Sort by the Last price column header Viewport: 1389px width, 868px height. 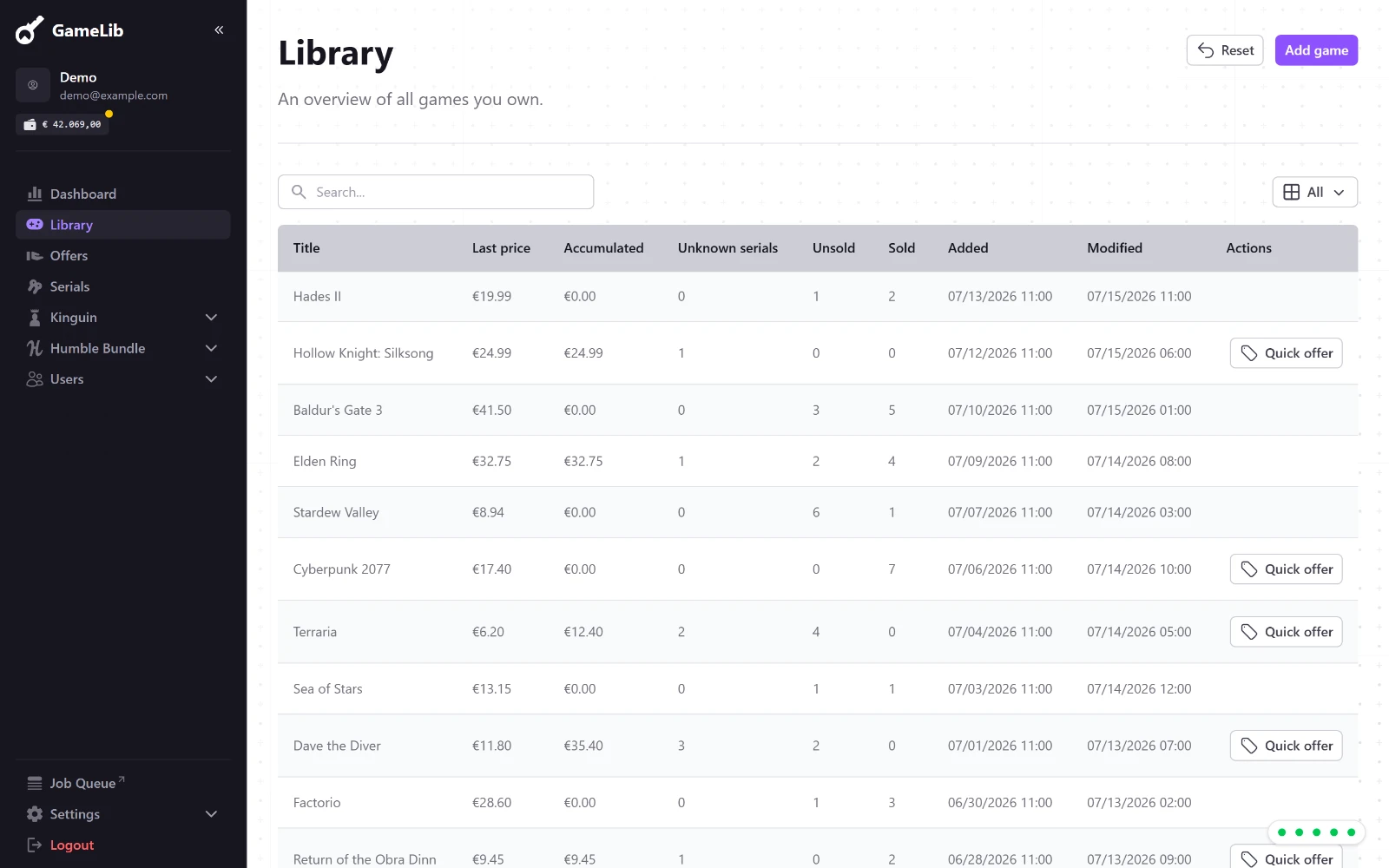tap(501, 248)
